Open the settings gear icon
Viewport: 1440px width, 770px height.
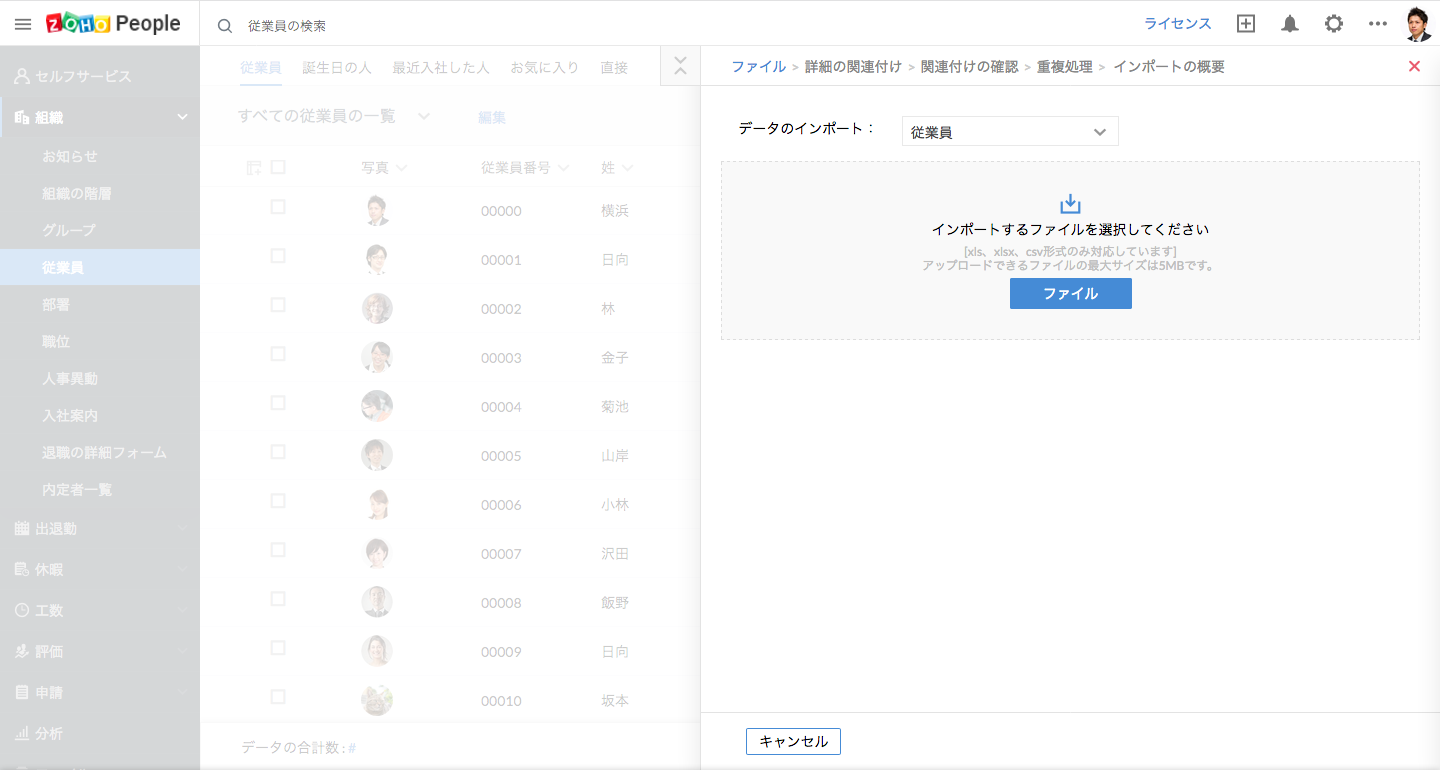pyautogui.click(x=1334, y=24)
